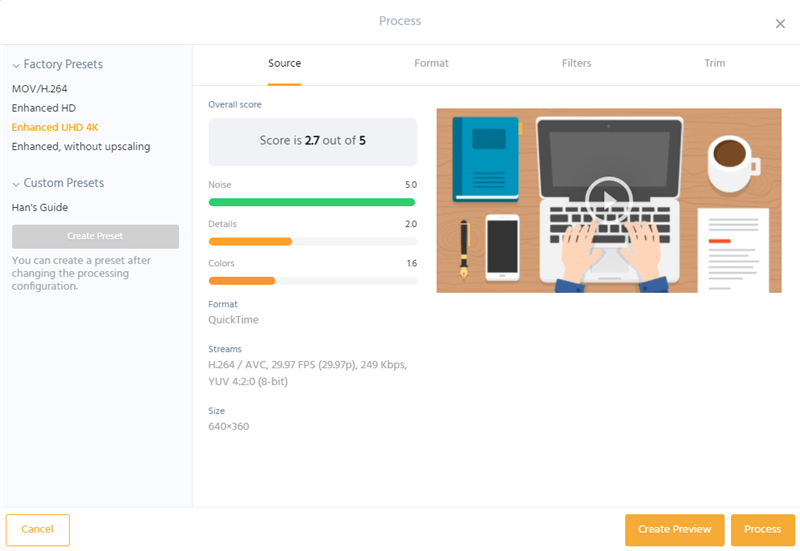The width and height of the screenshot is (800, 551).
Task: Click the overall score box
Action: 312,142
